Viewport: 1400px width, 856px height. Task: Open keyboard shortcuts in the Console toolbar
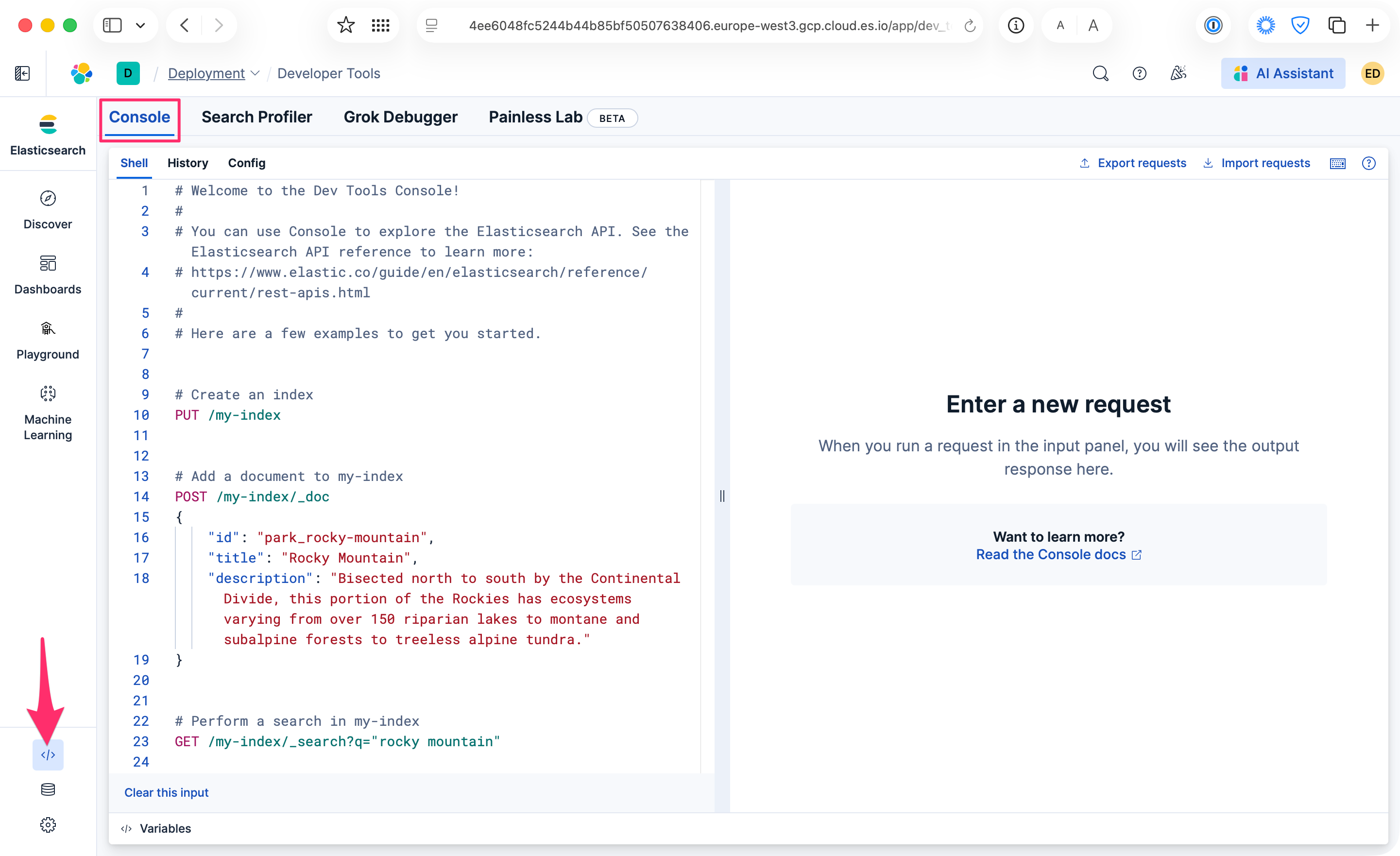[1337, 163]
